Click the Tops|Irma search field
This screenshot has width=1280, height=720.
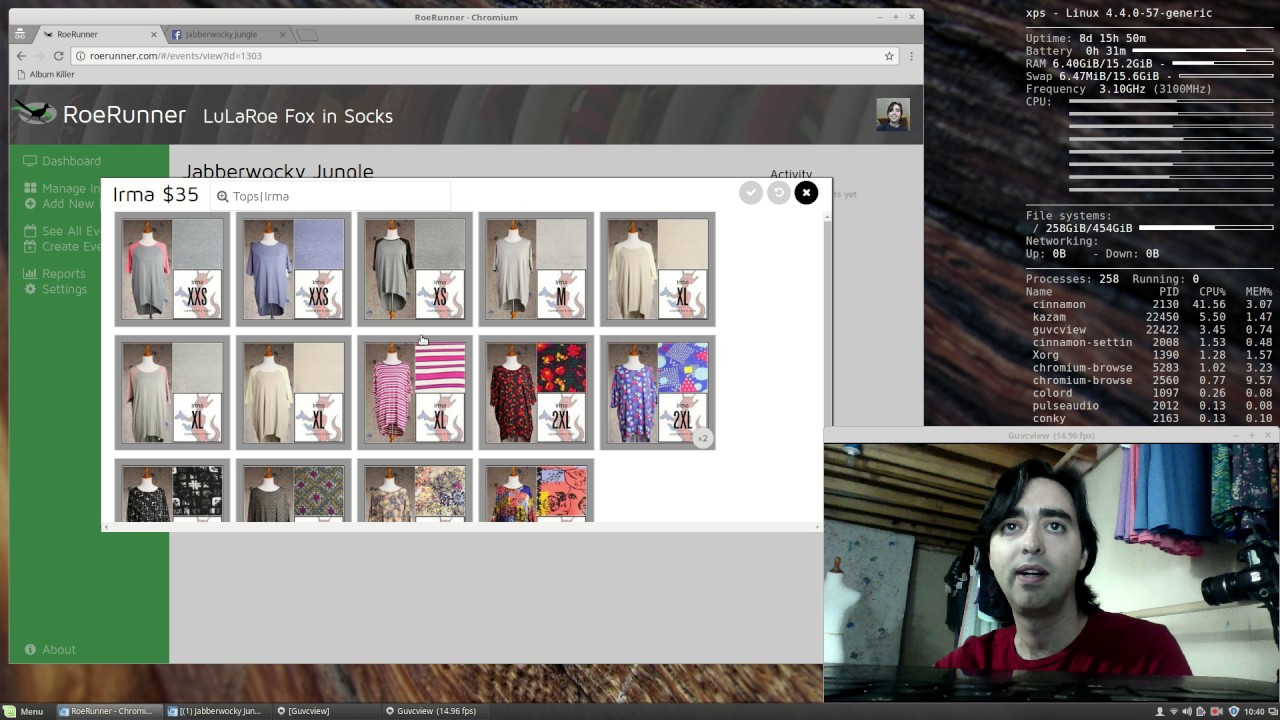pos(330,197)
